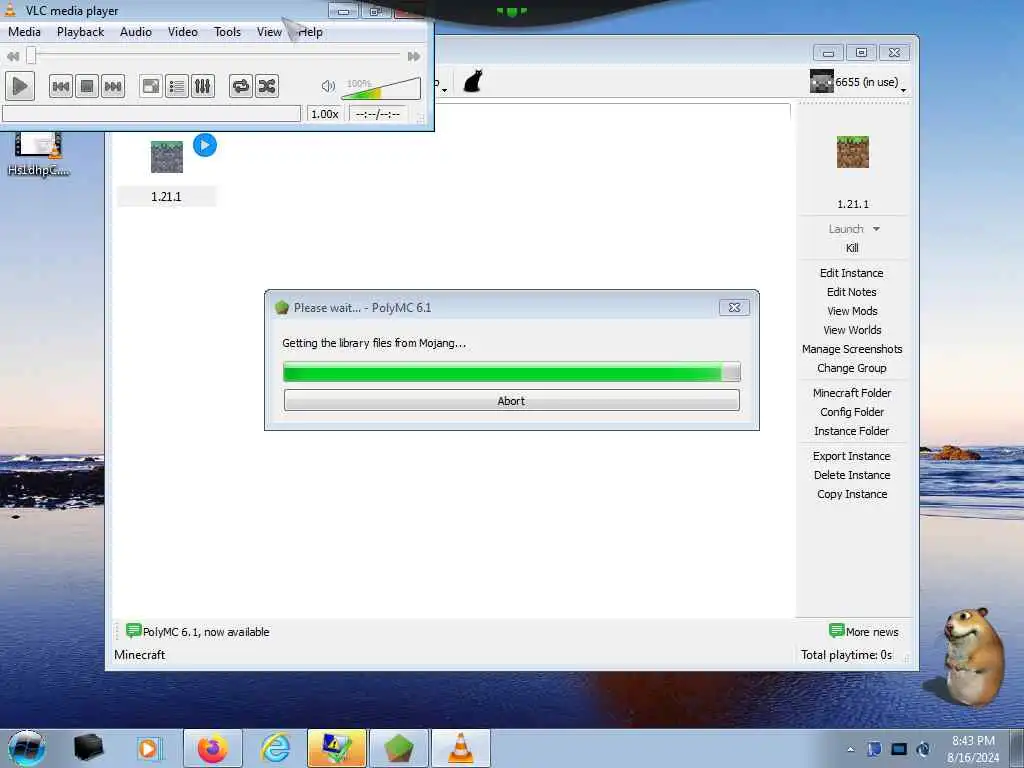Open the VLC Video menu
This screenshot has width=1024, height=768.
click(183, 32)
